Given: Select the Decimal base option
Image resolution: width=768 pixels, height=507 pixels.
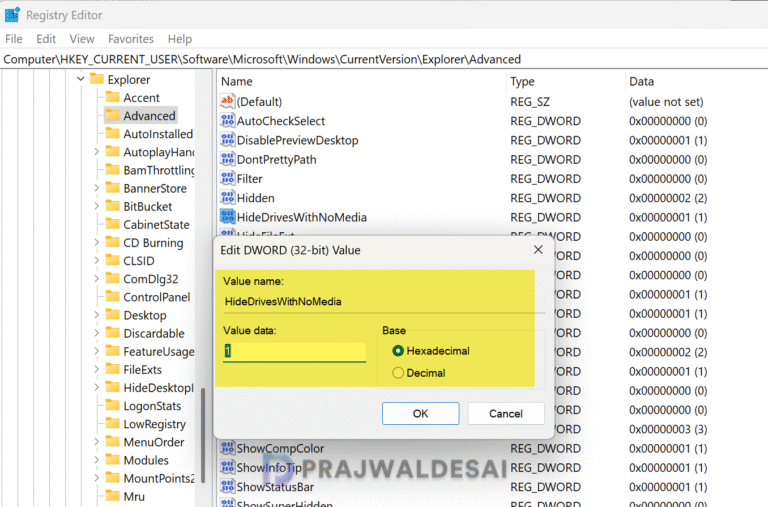Looking at the screenshot, I should [x=398, y=373].
